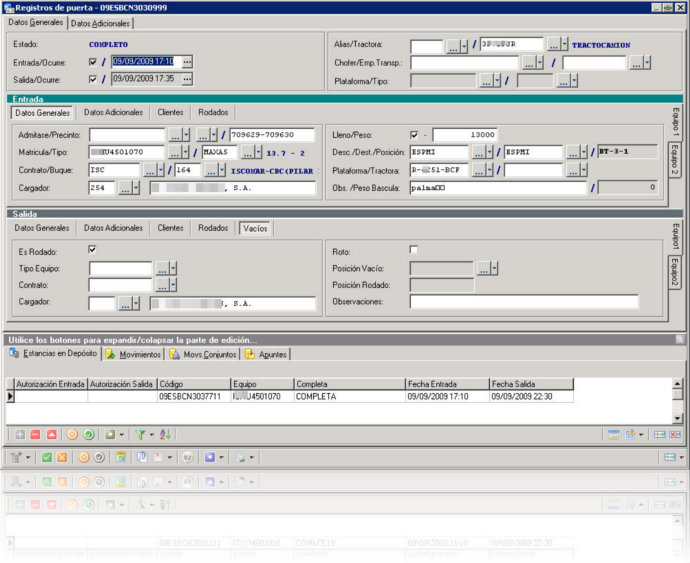Open the Chofer lookup dropdown
The image size is (690, 563).
[x=540, y=63]
